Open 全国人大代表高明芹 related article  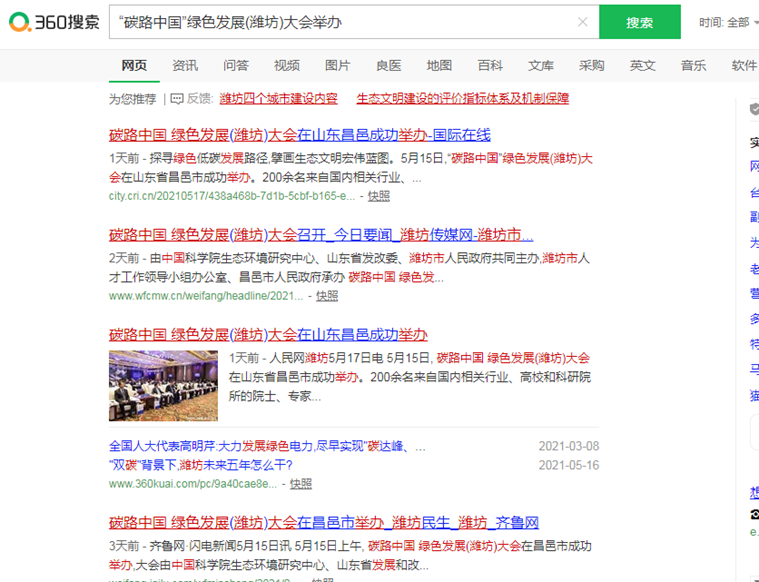(x=267, y=446)
